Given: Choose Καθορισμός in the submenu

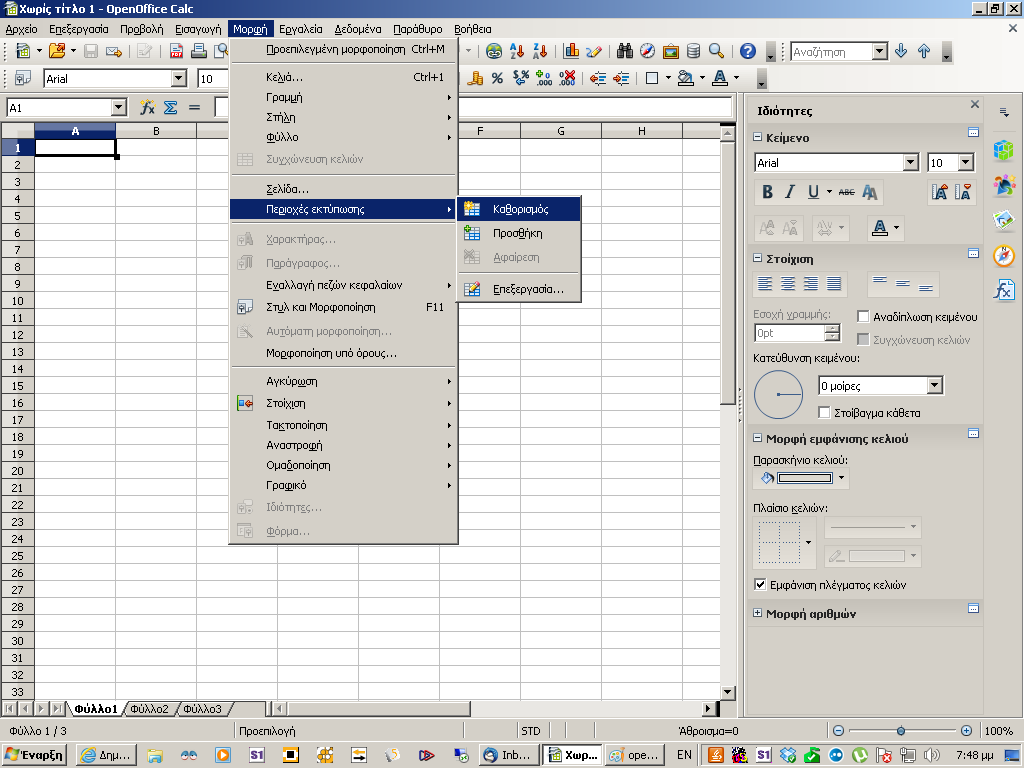Looking at the screenshot, I should point(519,209).
